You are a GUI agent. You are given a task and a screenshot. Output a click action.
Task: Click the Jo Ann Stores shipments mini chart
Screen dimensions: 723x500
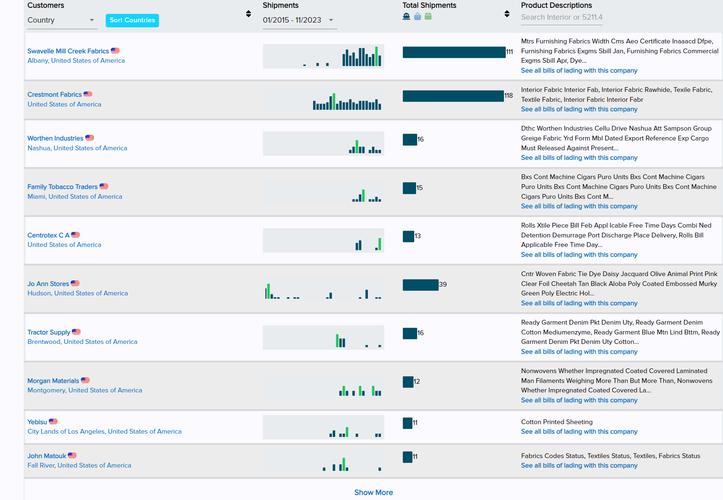(323, 289)
